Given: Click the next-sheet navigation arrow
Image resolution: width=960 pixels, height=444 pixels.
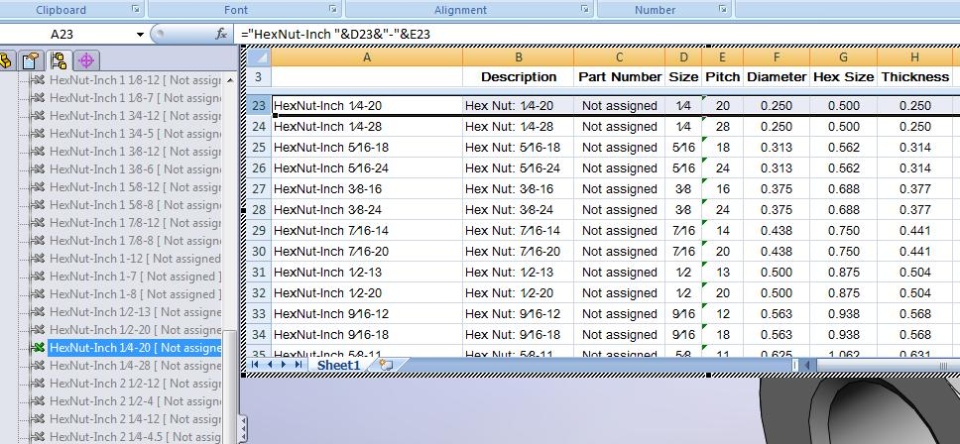Looking at the screenshot, I should (283, 364).
